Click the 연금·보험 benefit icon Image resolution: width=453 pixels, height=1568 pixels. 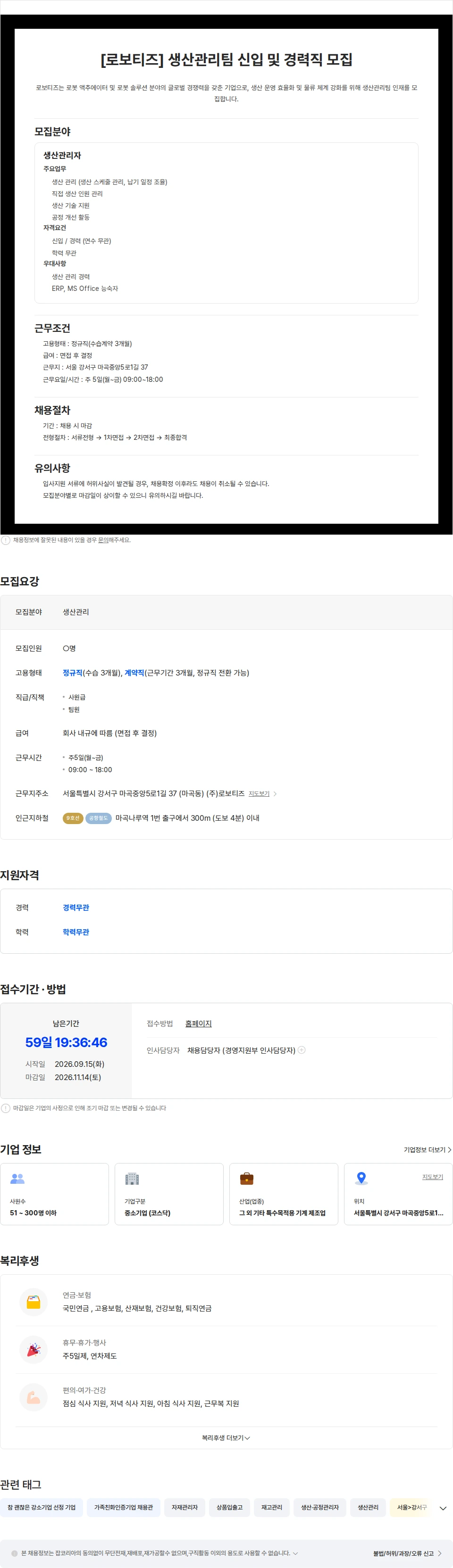tap(34, 1302)
